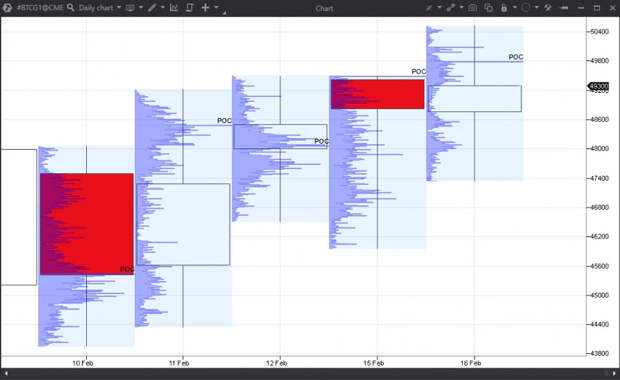620x380 pixels.
Task: Minimize the chart window
Action: 580,8
